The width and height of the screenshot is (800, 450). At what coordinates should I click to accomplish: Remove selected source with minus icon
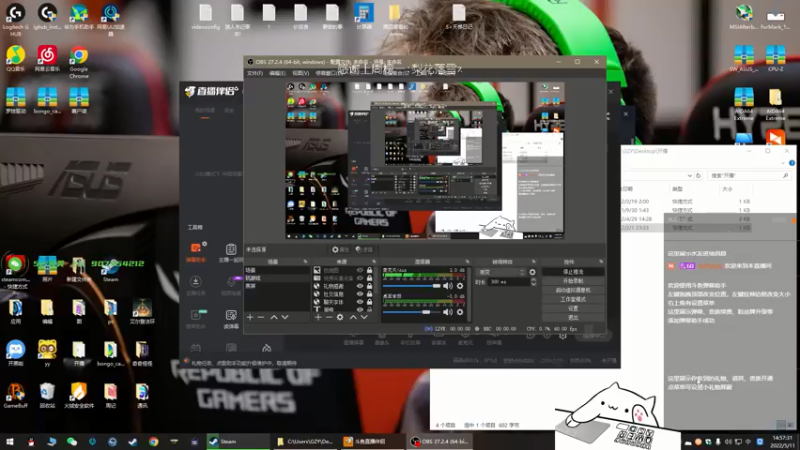(329, 317)
